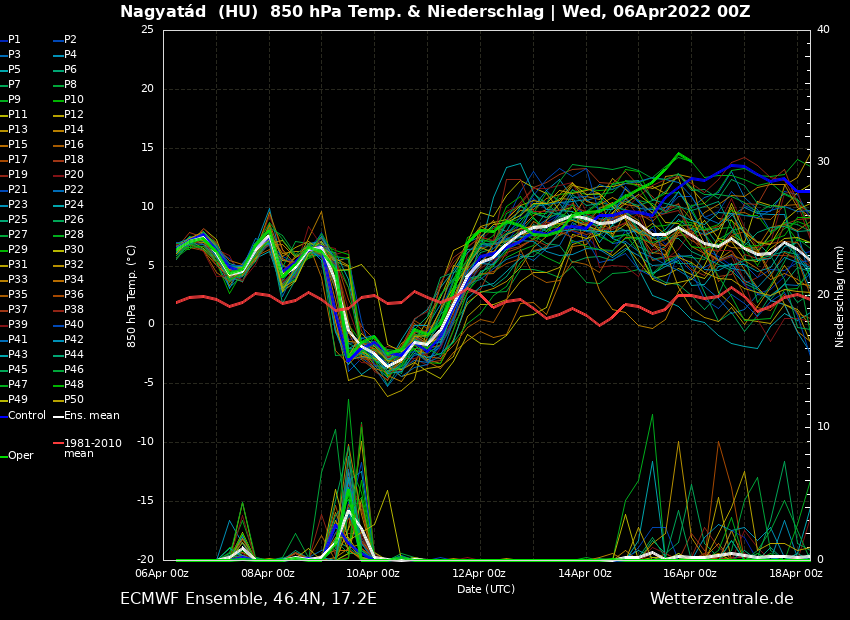Click the 40 tick on precipitation axis
Viewport: 850px width, 620px height.
(823, 30)
